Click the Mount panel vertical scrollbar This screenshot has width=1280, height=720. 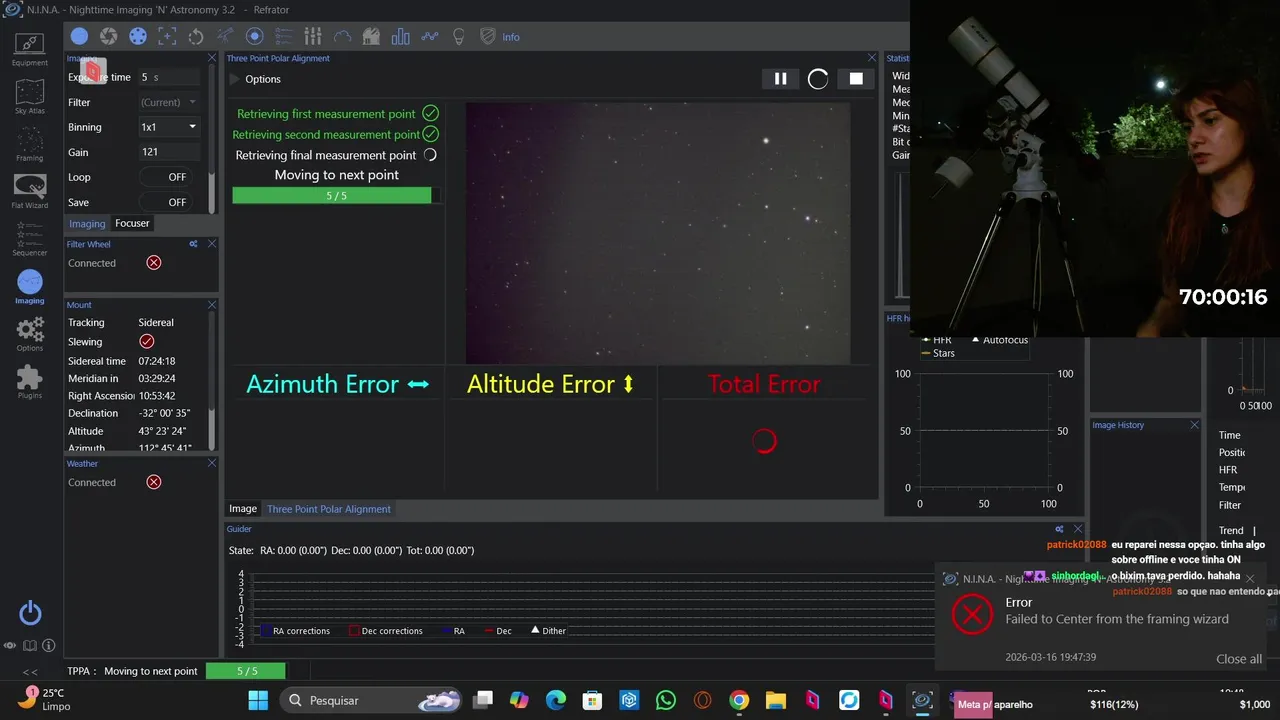[x=212, y=381]
